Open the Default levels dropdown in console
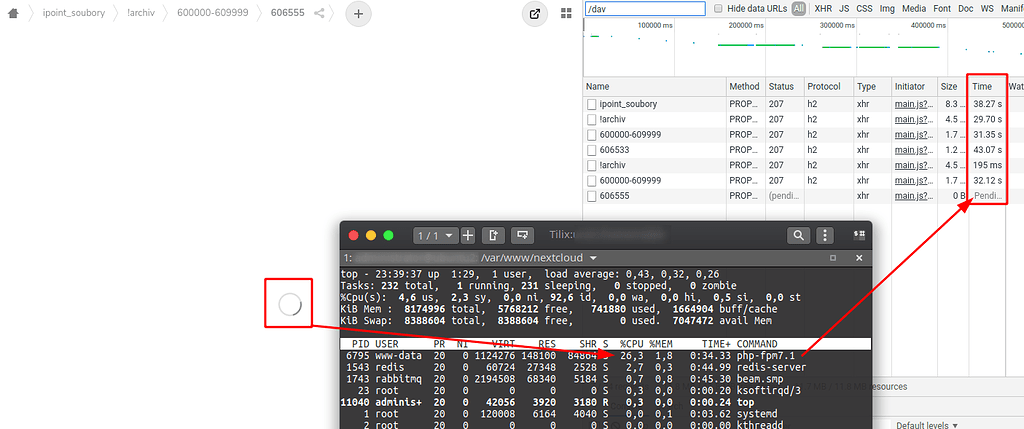Screen dimensions: 1024x429 click(927, 425)
